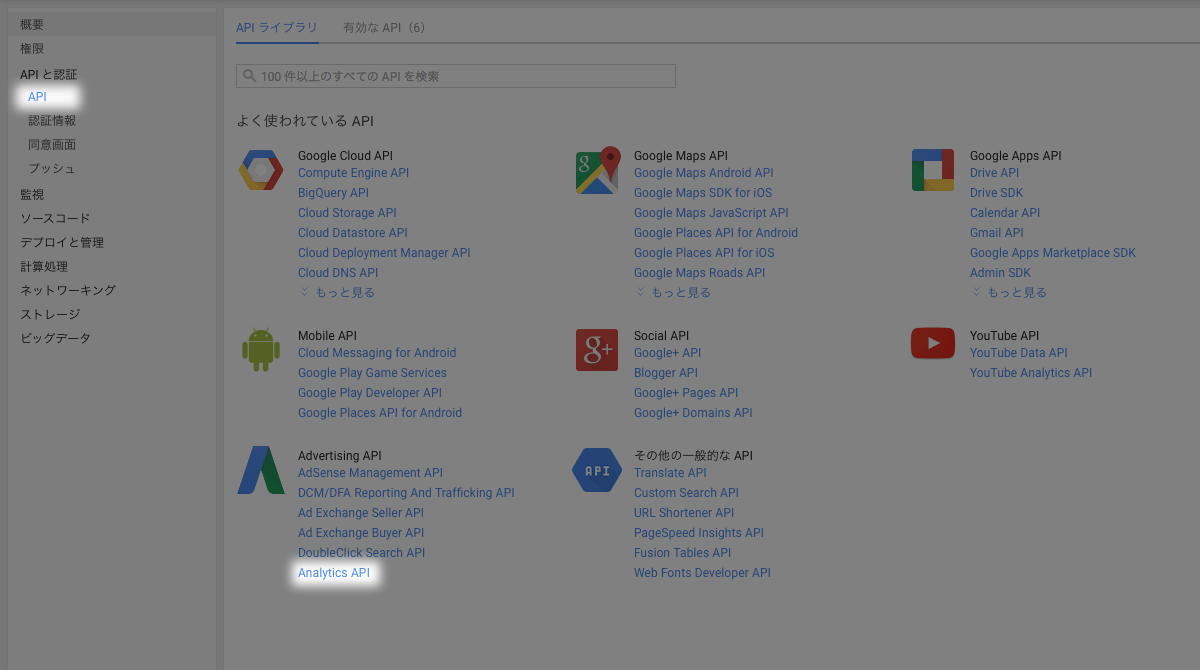
Task: Open the Admin SDK link
Action: tap(1000, 273)
